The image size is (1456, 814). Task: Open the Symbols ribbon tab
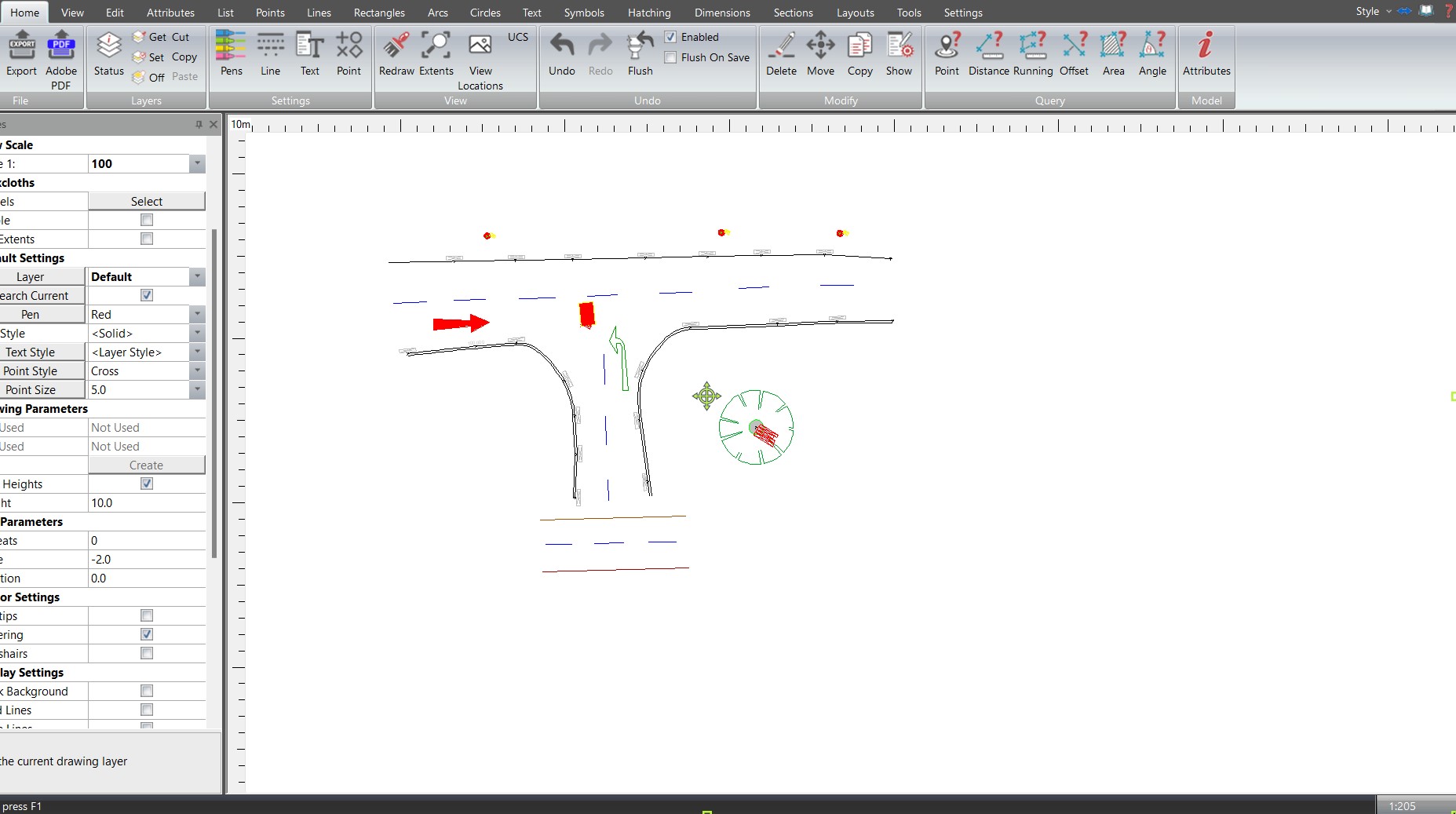[x=584, y=13]
